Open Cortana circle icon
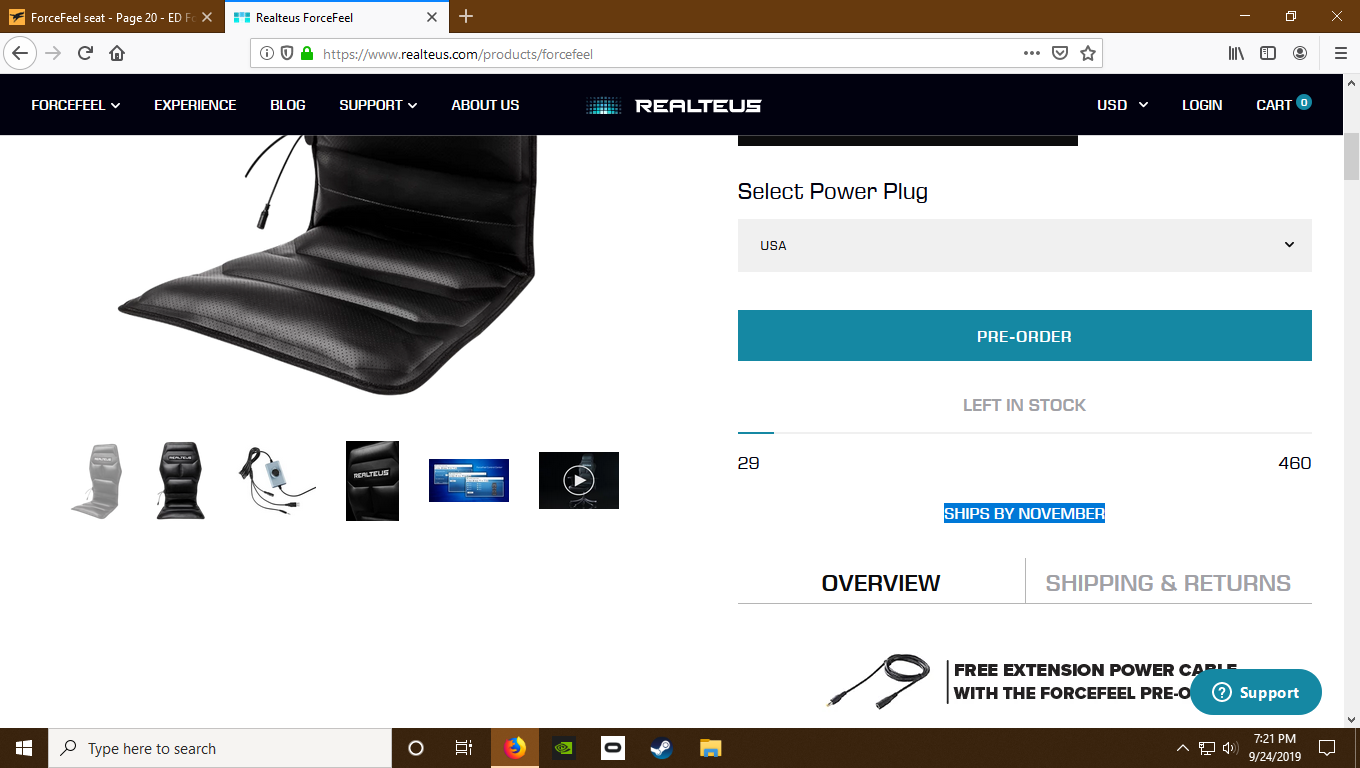This screenshot has width=1360, height=768. [416, 748]
